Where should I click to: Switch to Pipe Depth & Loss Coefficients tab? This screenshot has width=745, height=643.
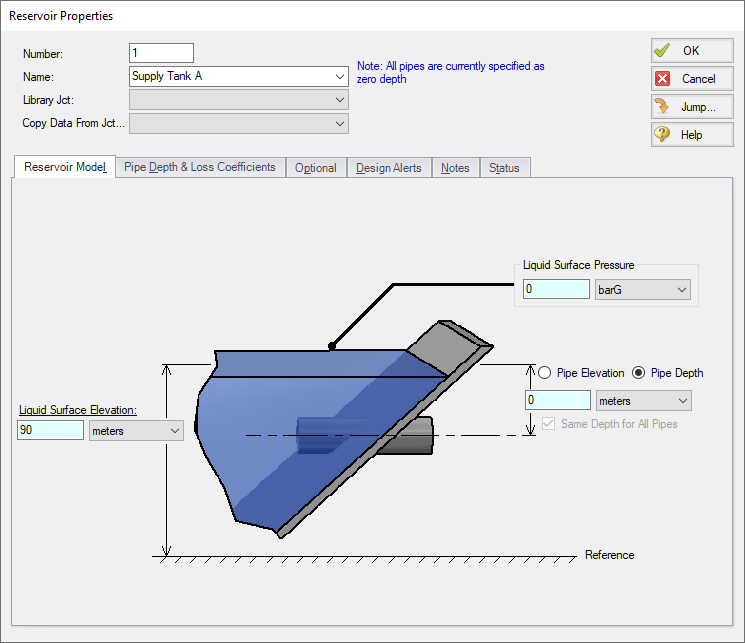200,168
